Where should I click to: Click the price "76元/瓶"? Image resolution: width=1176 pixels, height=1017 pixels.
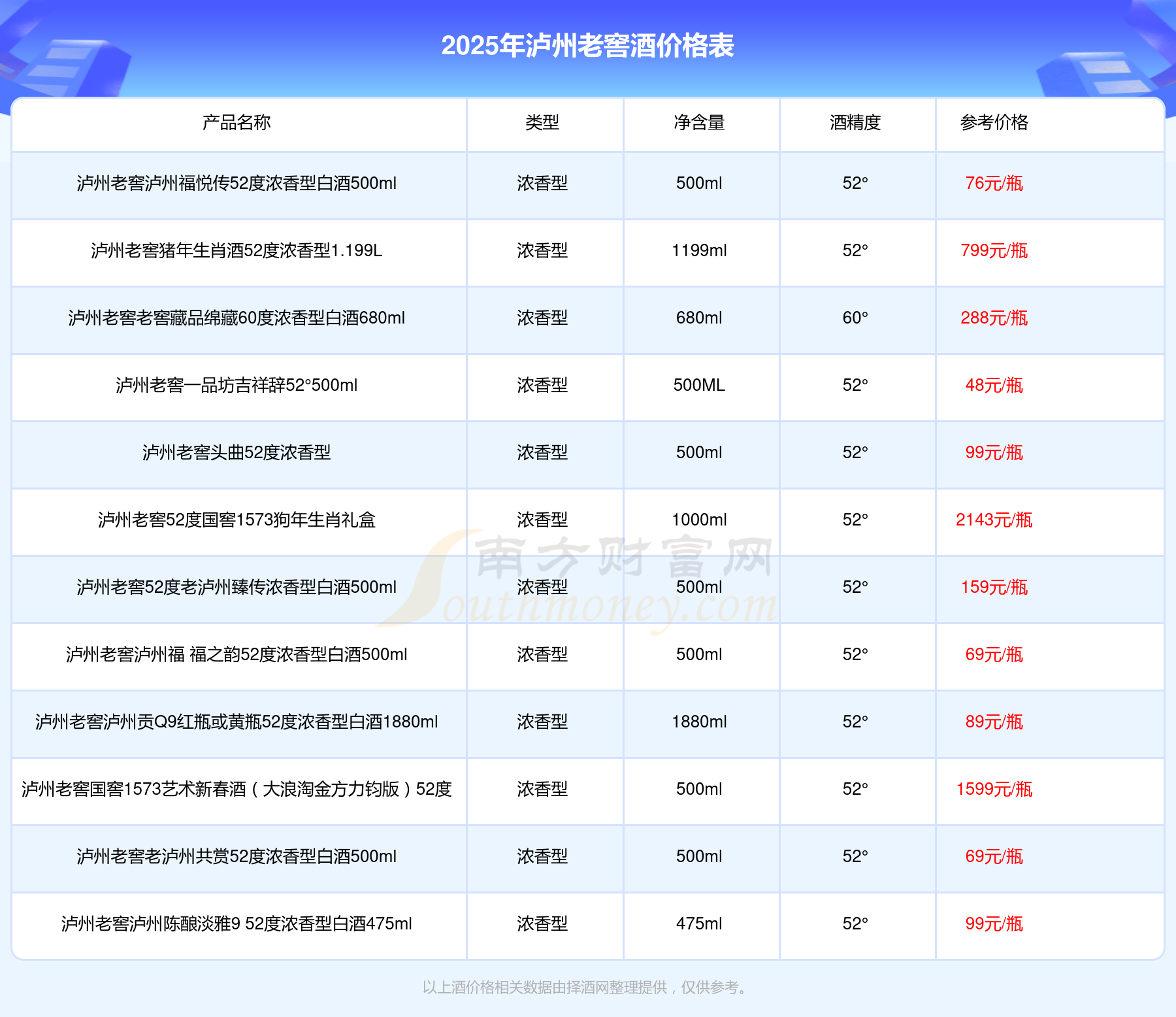point(994,183)
